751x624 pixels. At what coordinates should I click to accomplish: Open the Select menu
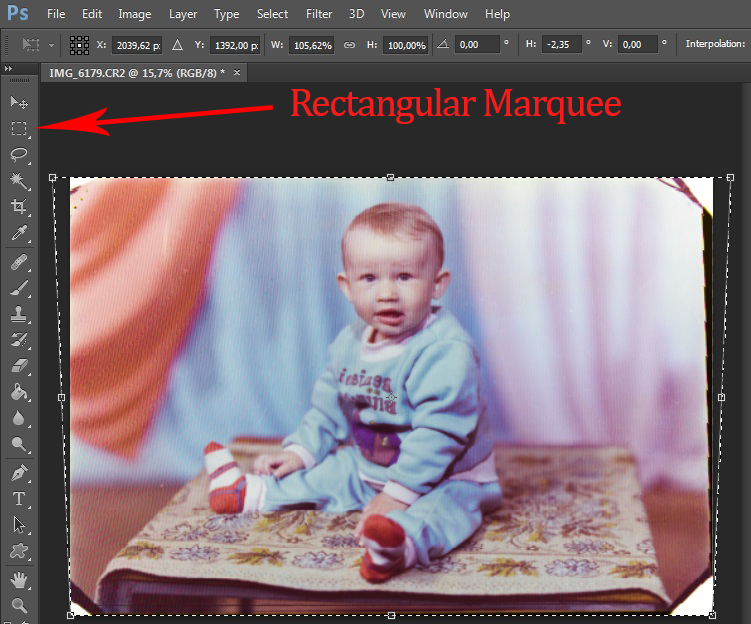(272, 14)
